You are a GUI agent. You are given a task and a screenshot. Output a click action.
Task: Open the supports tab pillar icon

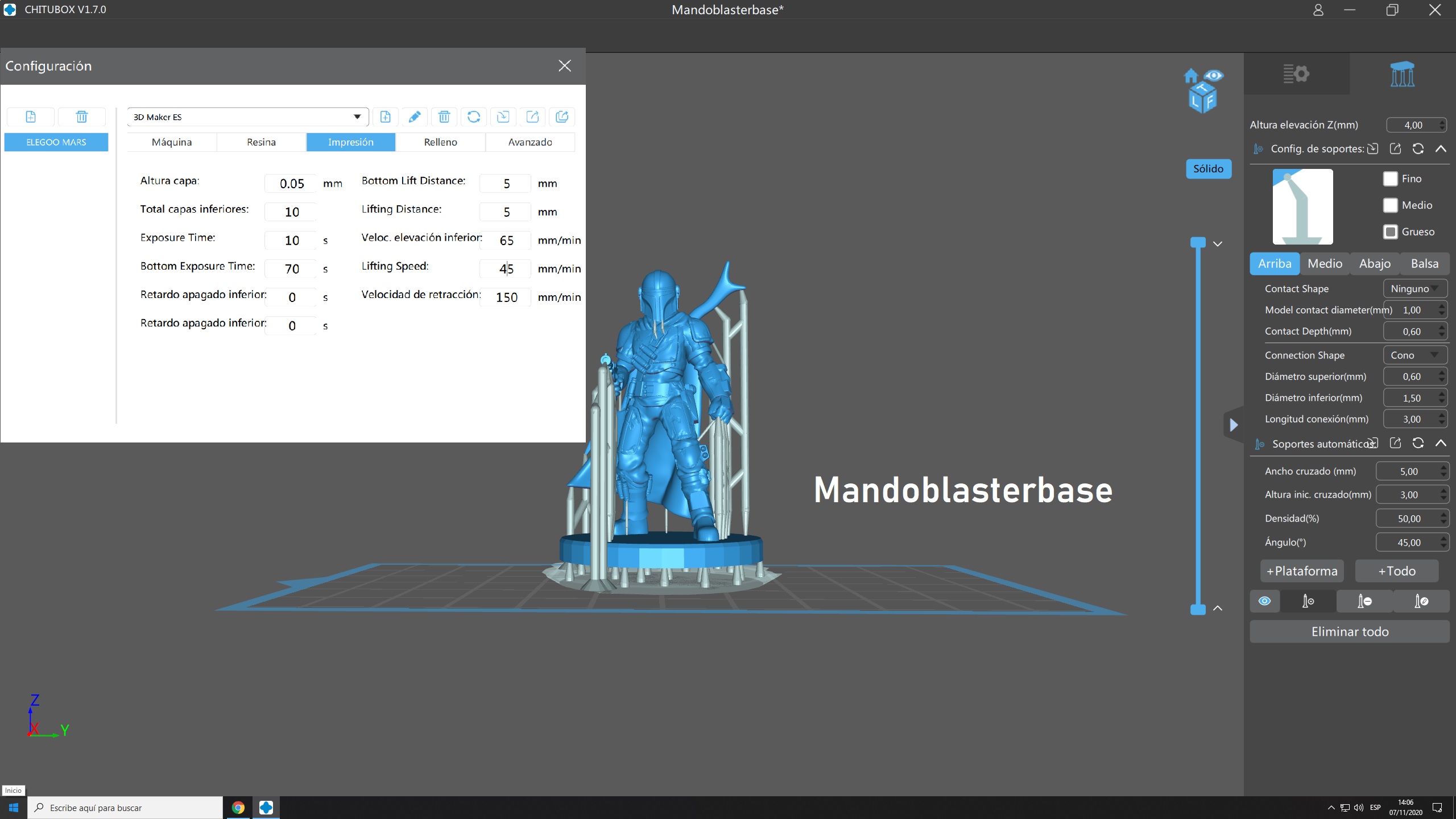click(x=1402, y=74)
